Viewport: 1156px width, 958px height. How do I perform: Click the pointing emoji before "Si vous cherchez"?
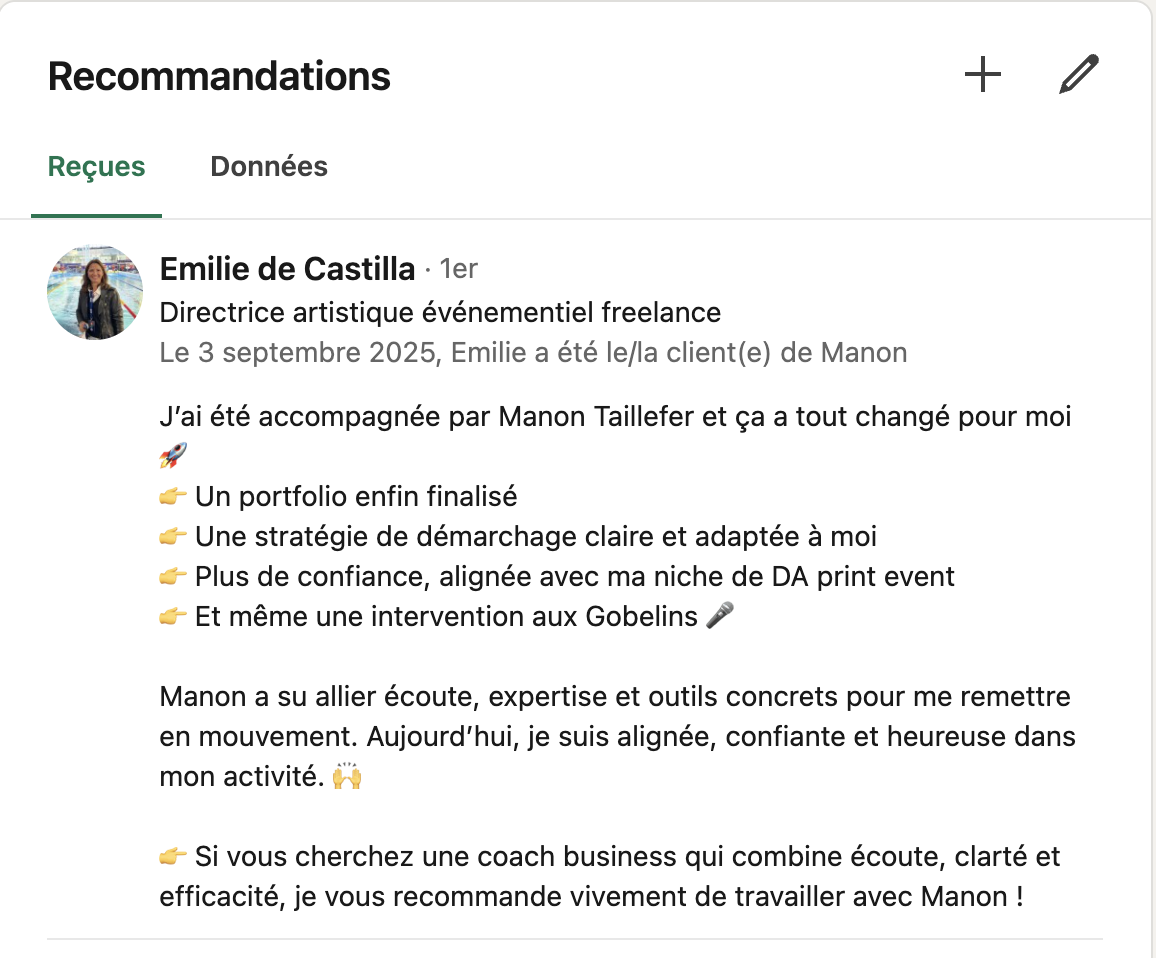[x=173, y=857]
